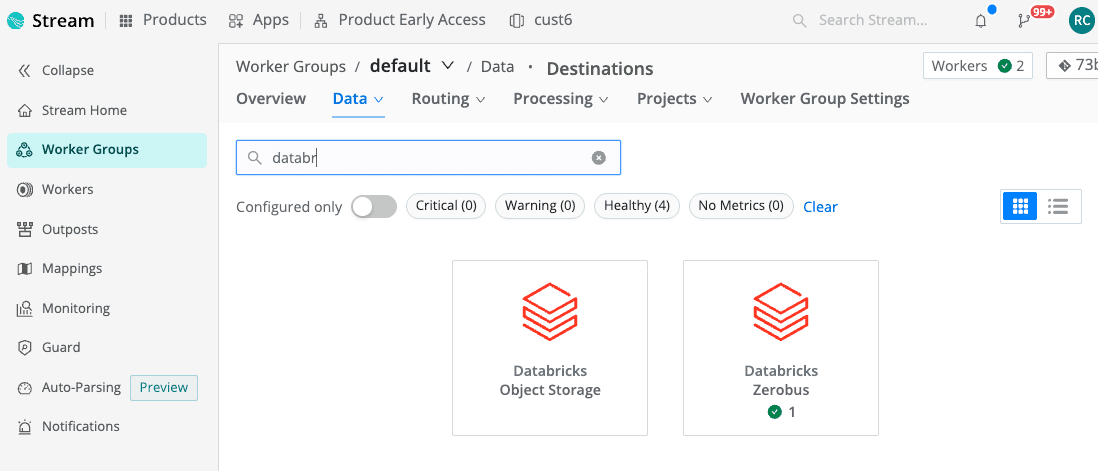
Task: Click the Data breadcrumb
Action: [497, 66]
